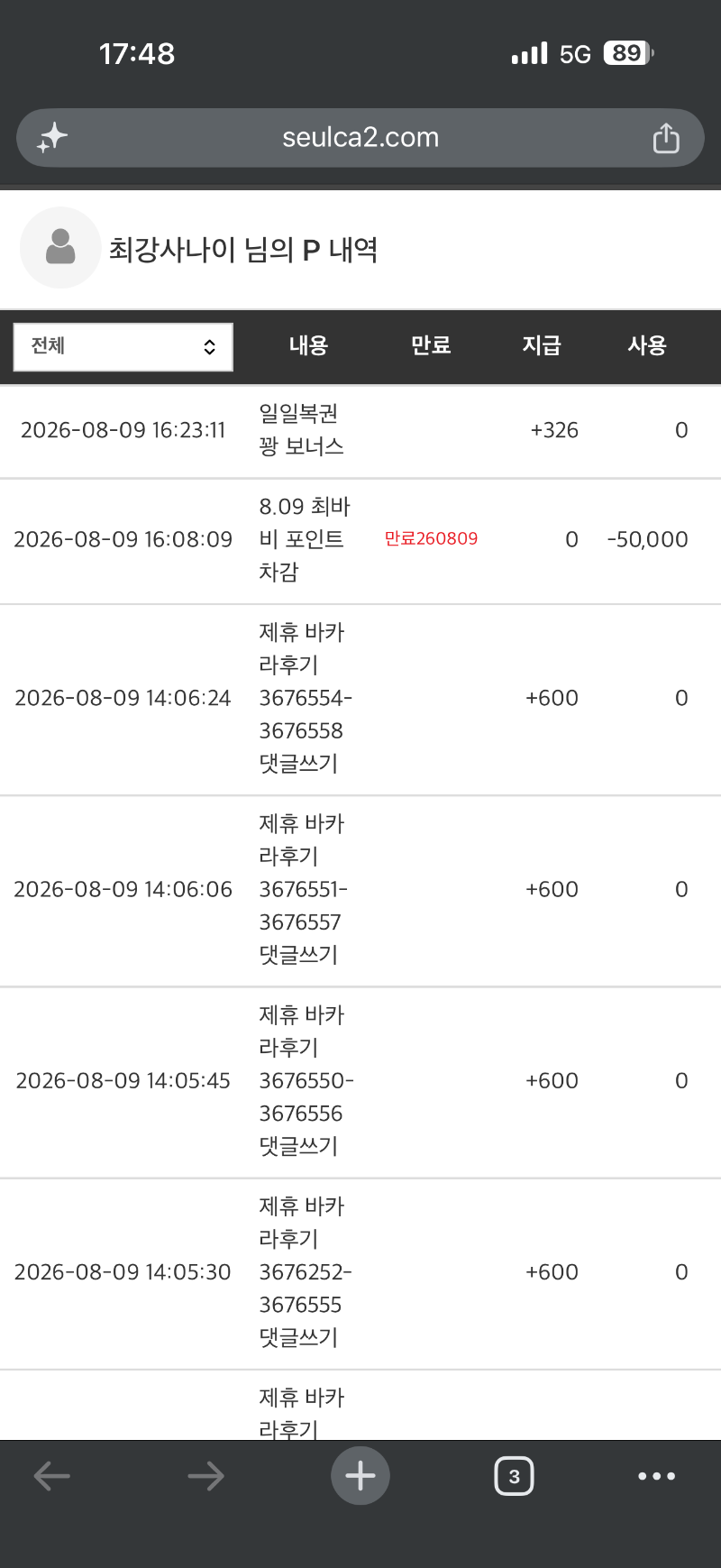Click the 3676554-3676558 댓글쓰기 entry
The width and height of the screenshot is (721, 1568).
(x=306, y=698)
